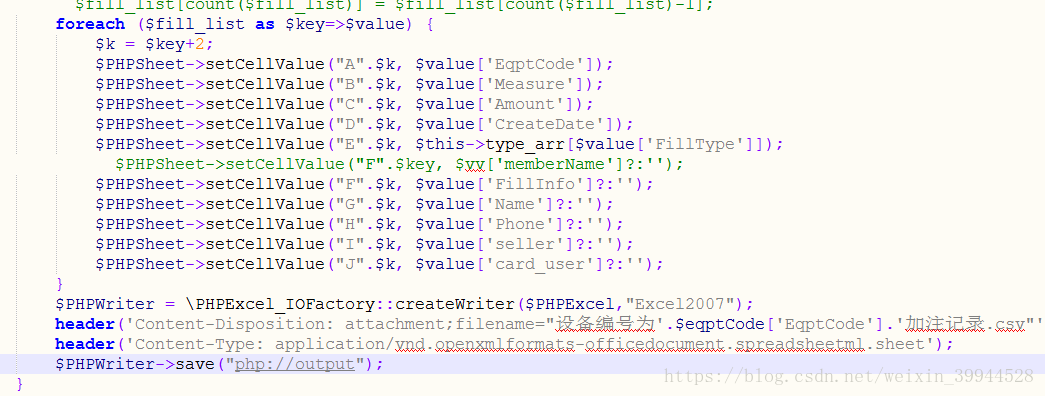1045x396 pixels.
Task: Click the 设备编号为 text in filename string
Action: coord(605,325)
